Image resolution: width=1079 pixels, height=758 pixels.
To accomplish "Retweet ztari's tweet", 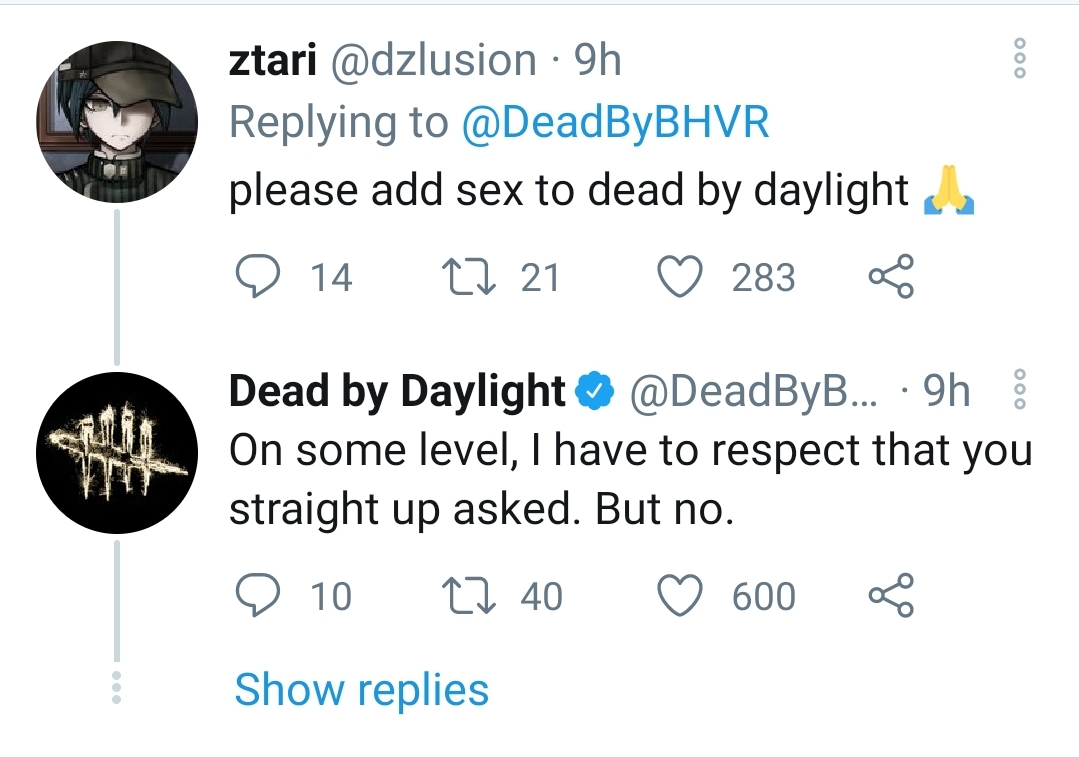I will coord(468,277).
